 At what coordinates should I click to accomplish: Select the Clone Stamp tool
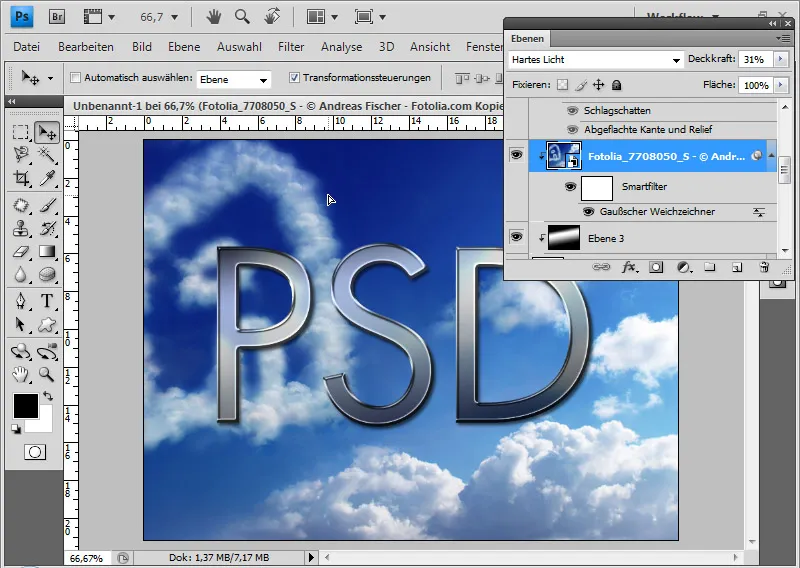click(x=21, y=228)
